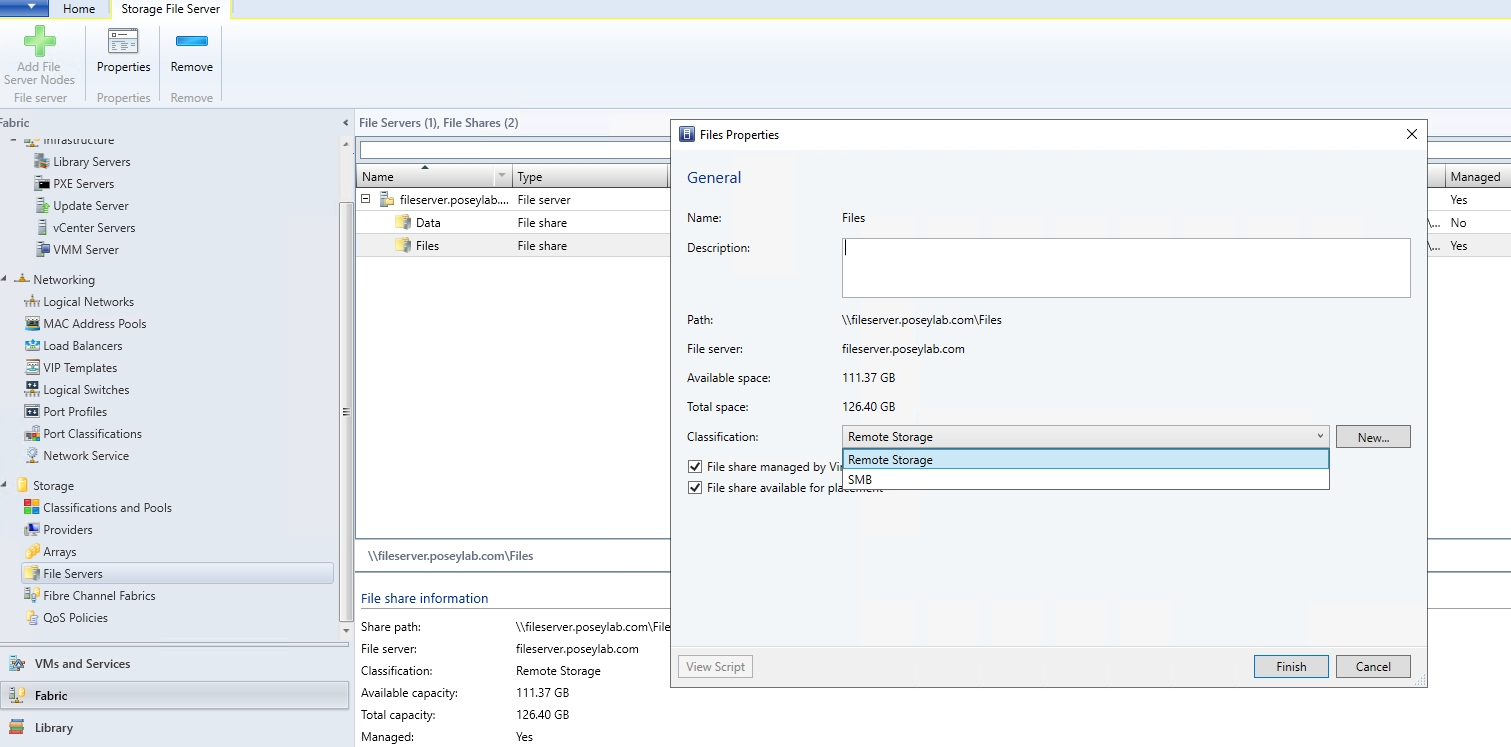1511x747 pixels.
Task: Toggle File share managed by Virtual Machine Manager
Action: 694,466
